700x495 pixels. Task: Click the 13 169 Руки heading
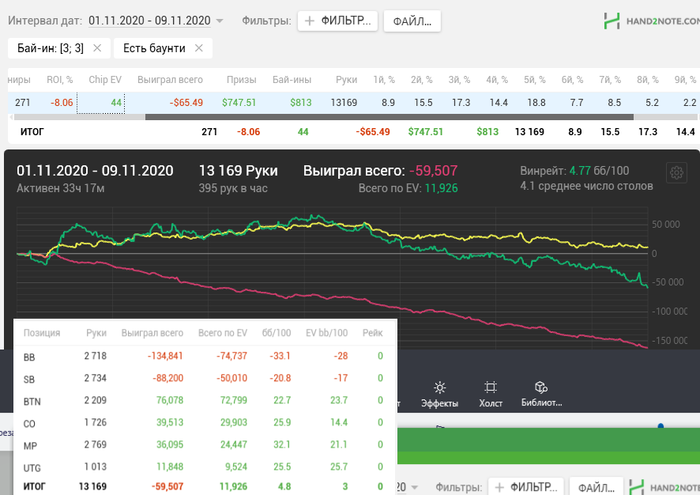point(238,171)
